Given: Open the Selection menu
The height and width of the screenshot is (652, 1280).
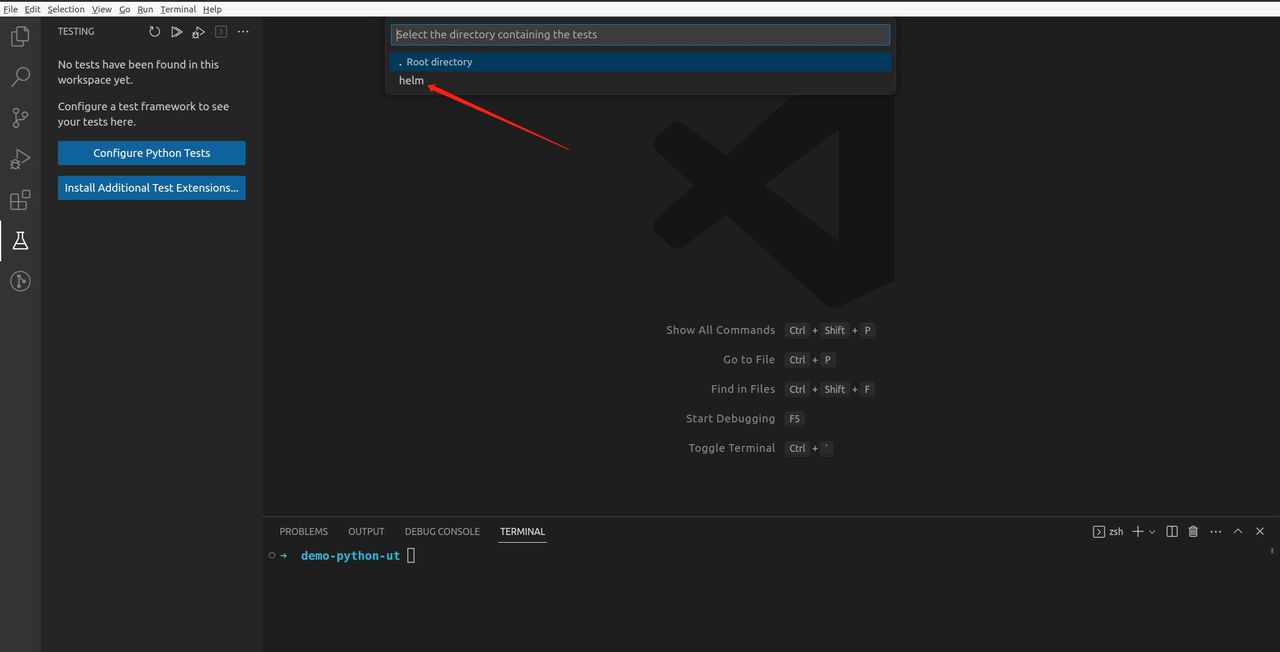Looking at the screenshot, I should click(66, 9).
